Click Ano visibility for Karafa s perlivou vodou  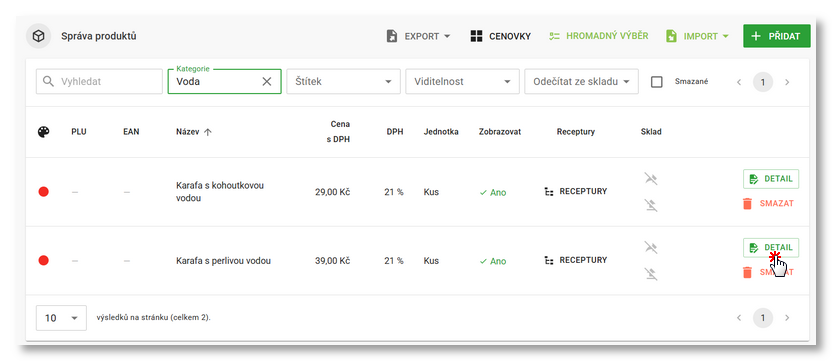(493, 261)
